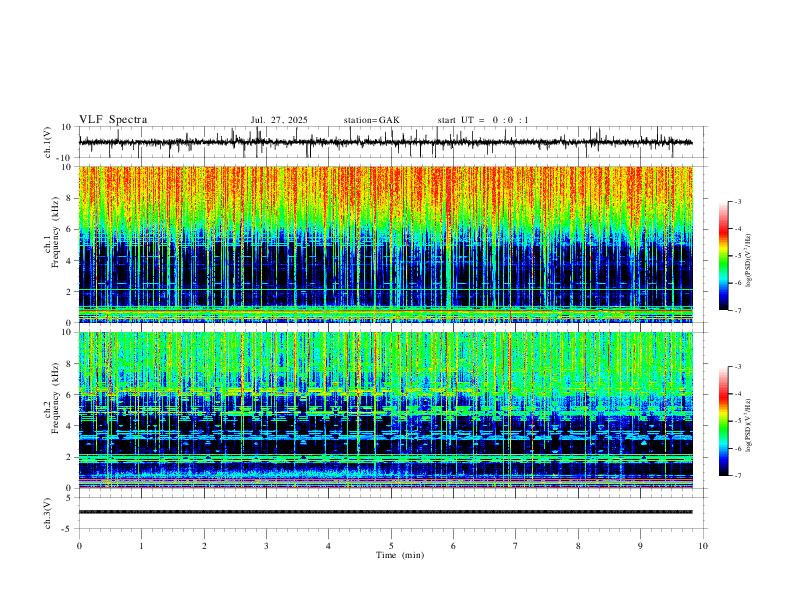Click the '9' tick on Time axis

[x=640, y=546]
